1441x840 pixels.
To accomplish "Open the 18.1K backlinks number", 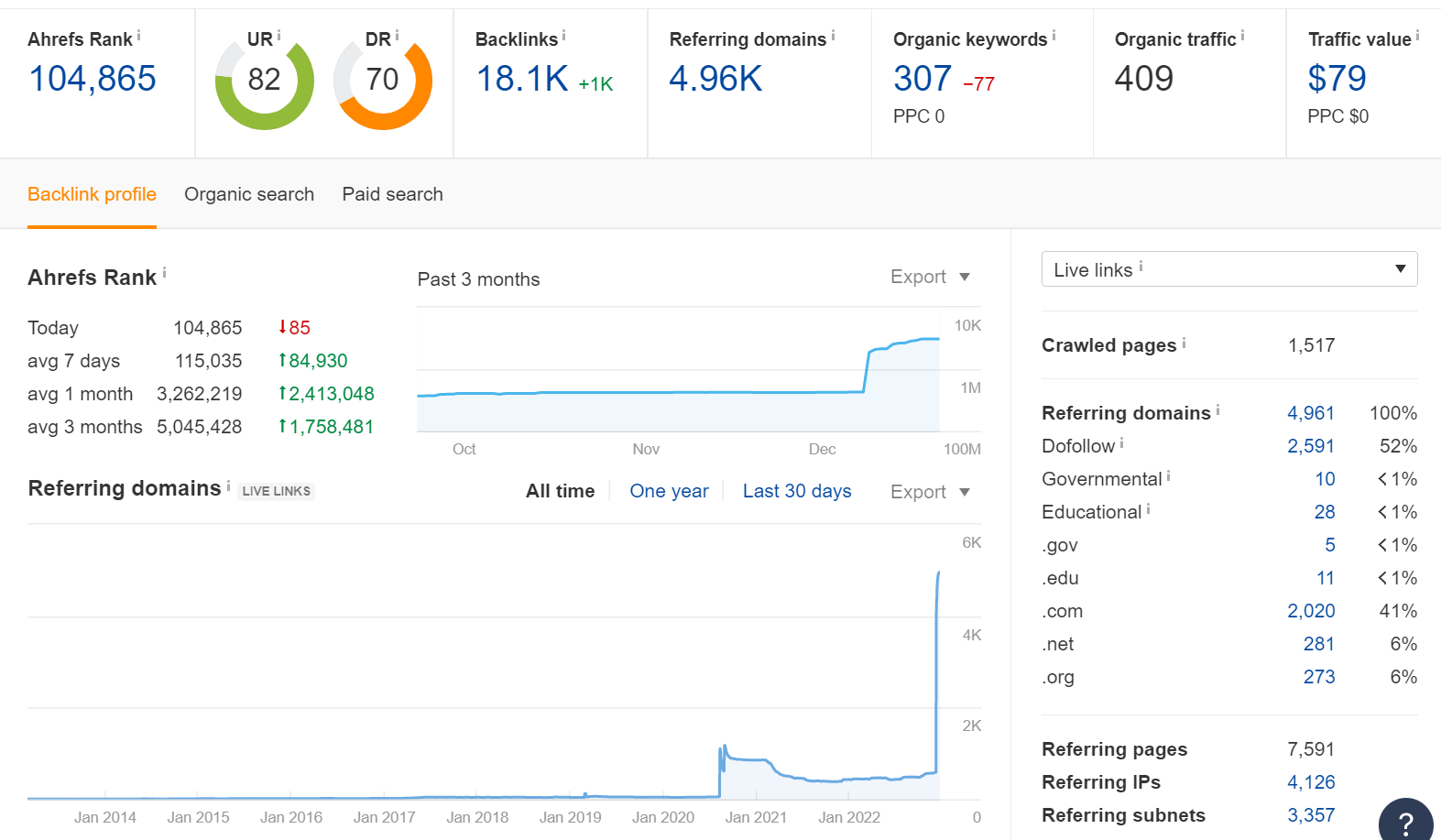I will (x=522, y=79).
